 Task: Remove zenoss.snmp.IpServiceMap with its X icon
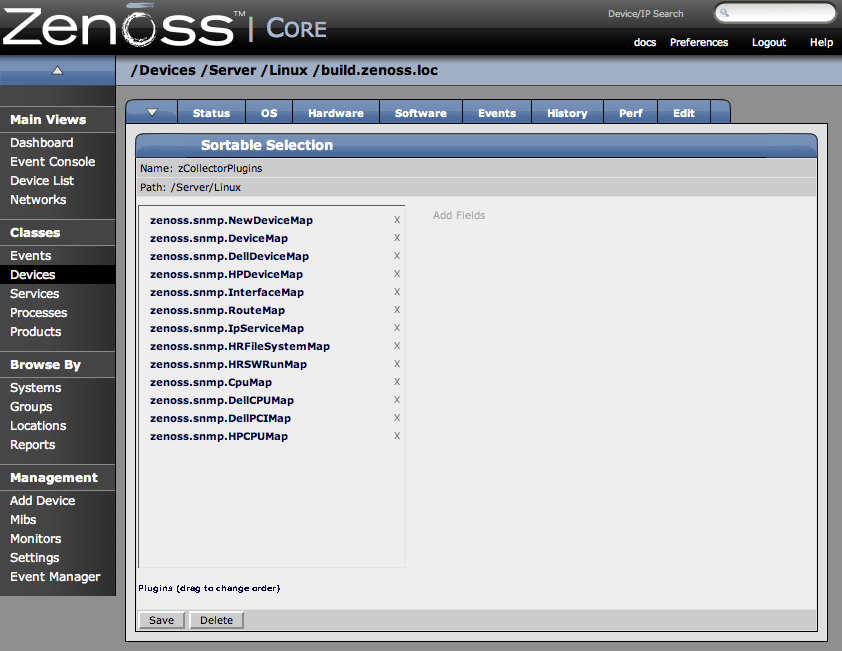pyautogui.click(x=397, y=328)
